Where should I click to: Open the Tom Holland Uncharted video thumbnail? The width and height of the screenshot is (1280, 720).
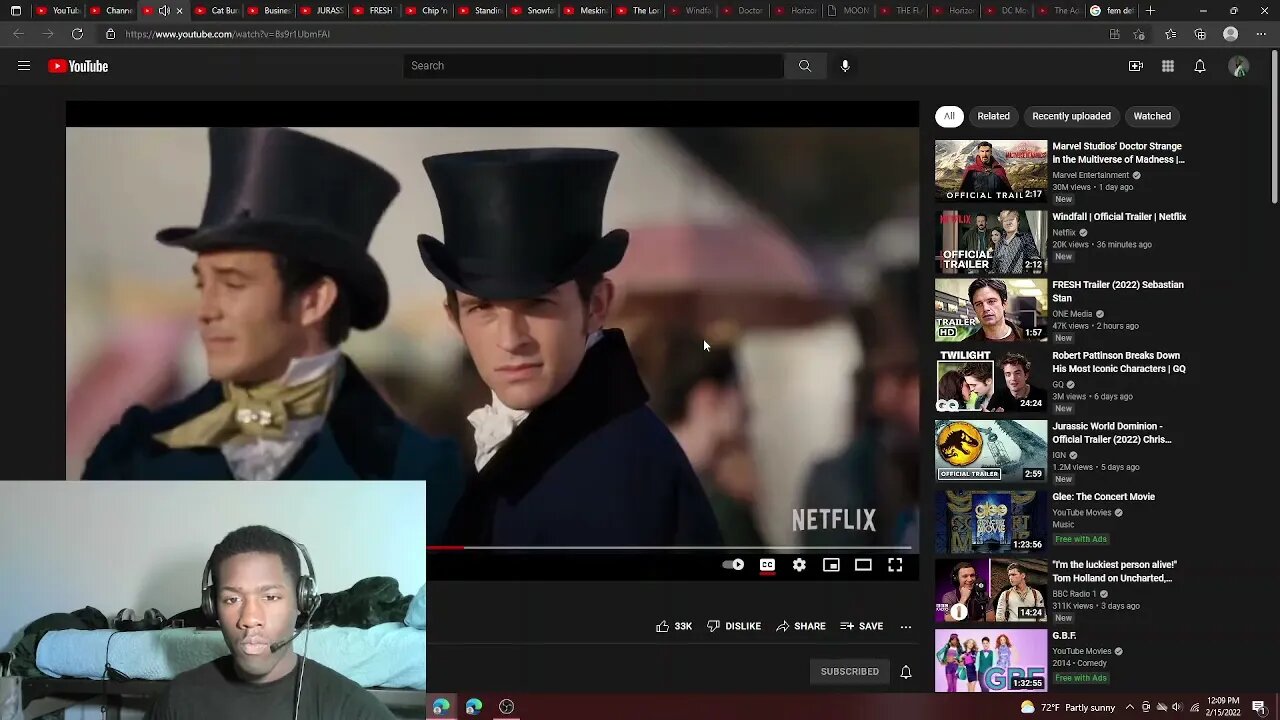[x=991, y=590]
